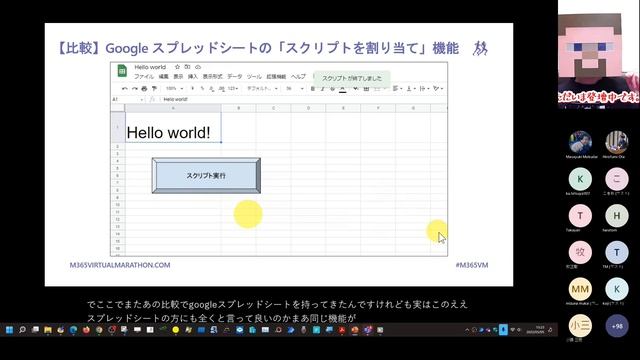
Task: Click the 小三 participant avatar
Action: click(580, 325)
